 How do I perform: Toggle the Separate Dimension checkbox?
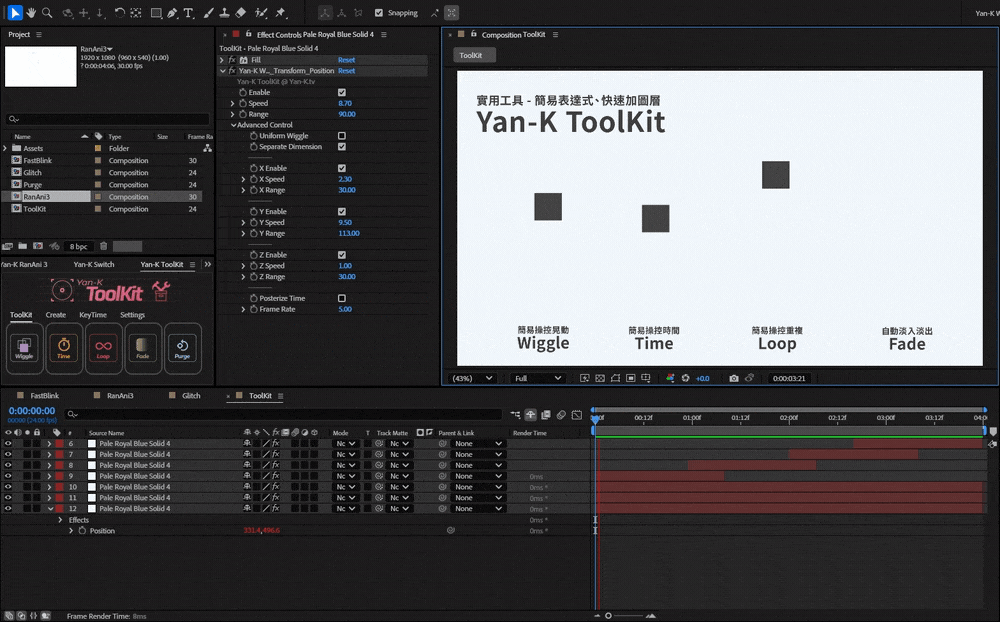342,147
